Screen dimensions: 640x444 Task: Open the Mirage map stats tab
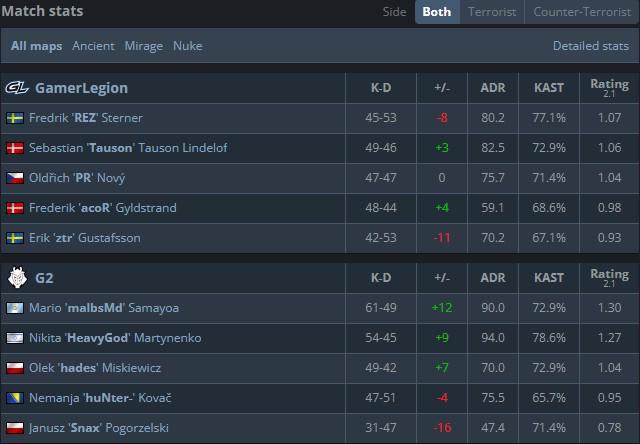[144, 46]
